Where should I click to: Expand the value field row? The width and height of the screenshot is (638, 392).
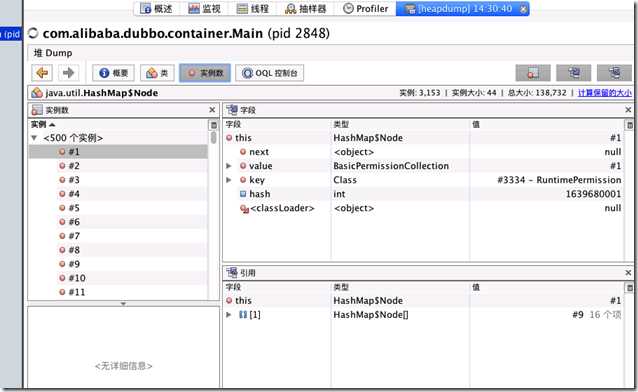coord(229,166)
